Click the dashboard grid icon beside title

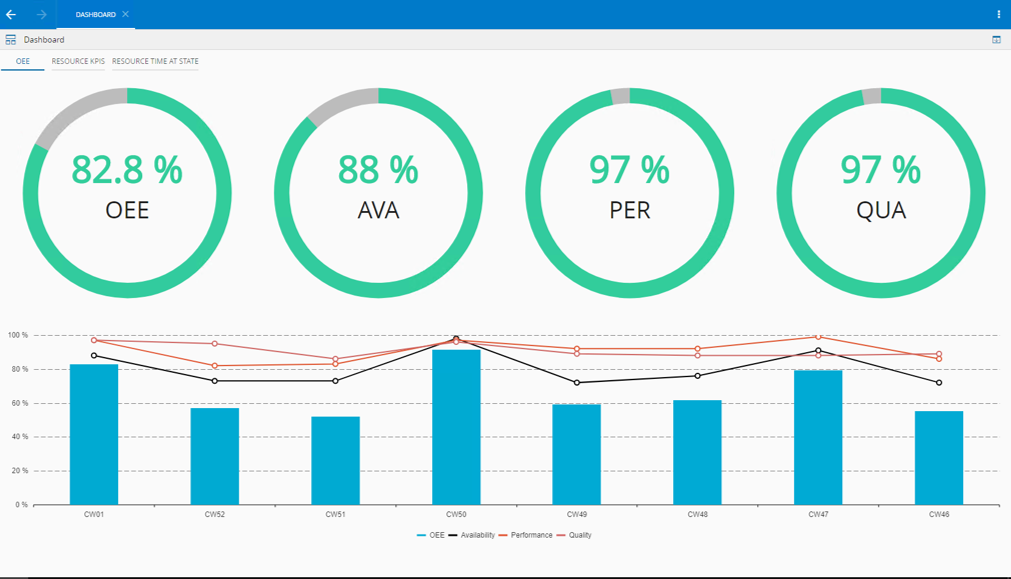[x=11, y=40]
